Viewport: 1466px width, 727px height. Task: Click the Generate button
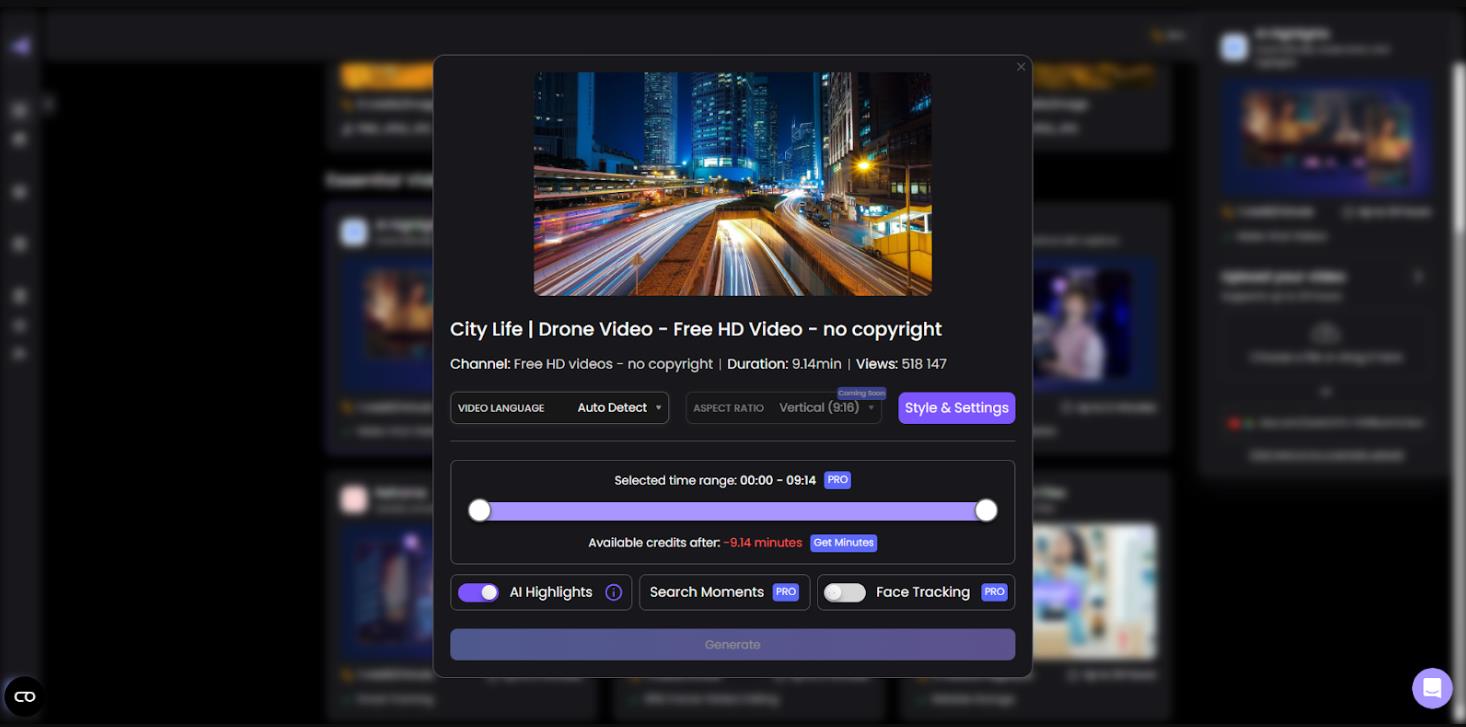732,645
